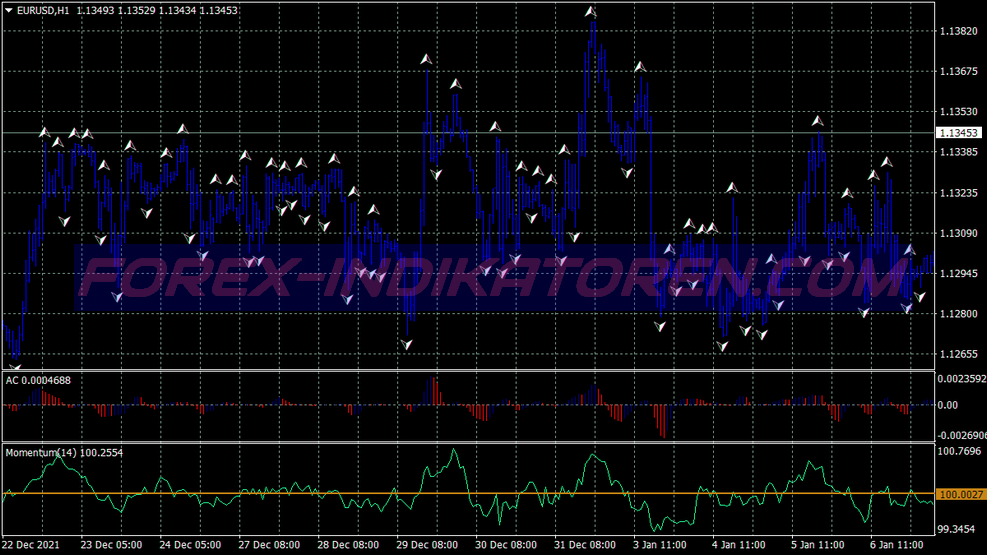Click the down arrow at chart's bottom-left corner
Screen dimensions: 987x555
(x=14, y=368)
